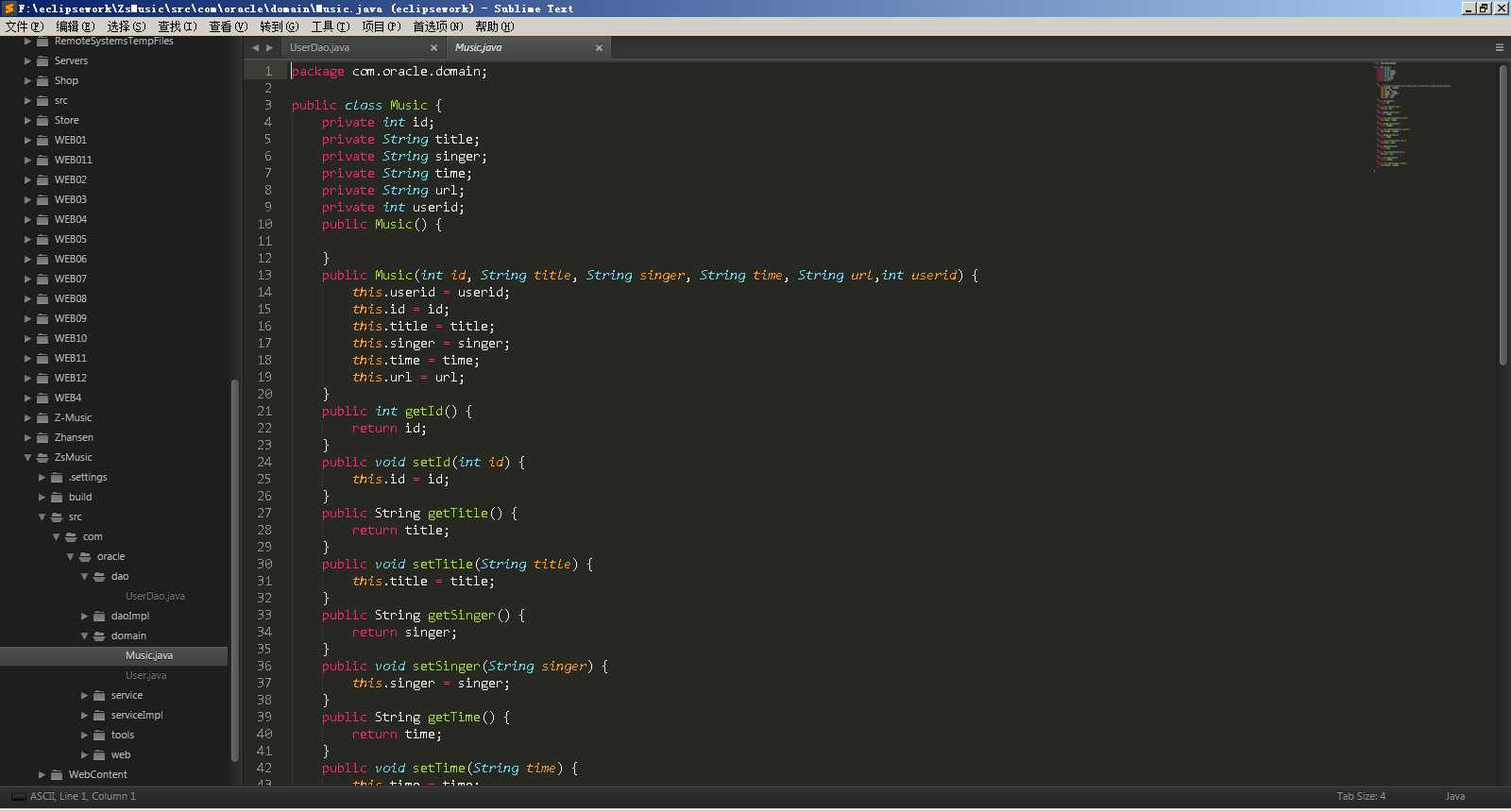Image resolution: width=1511 pixels, height=812 pixels.
Task: Open the 选择 (Selection) menu
Action: point(127,26)
